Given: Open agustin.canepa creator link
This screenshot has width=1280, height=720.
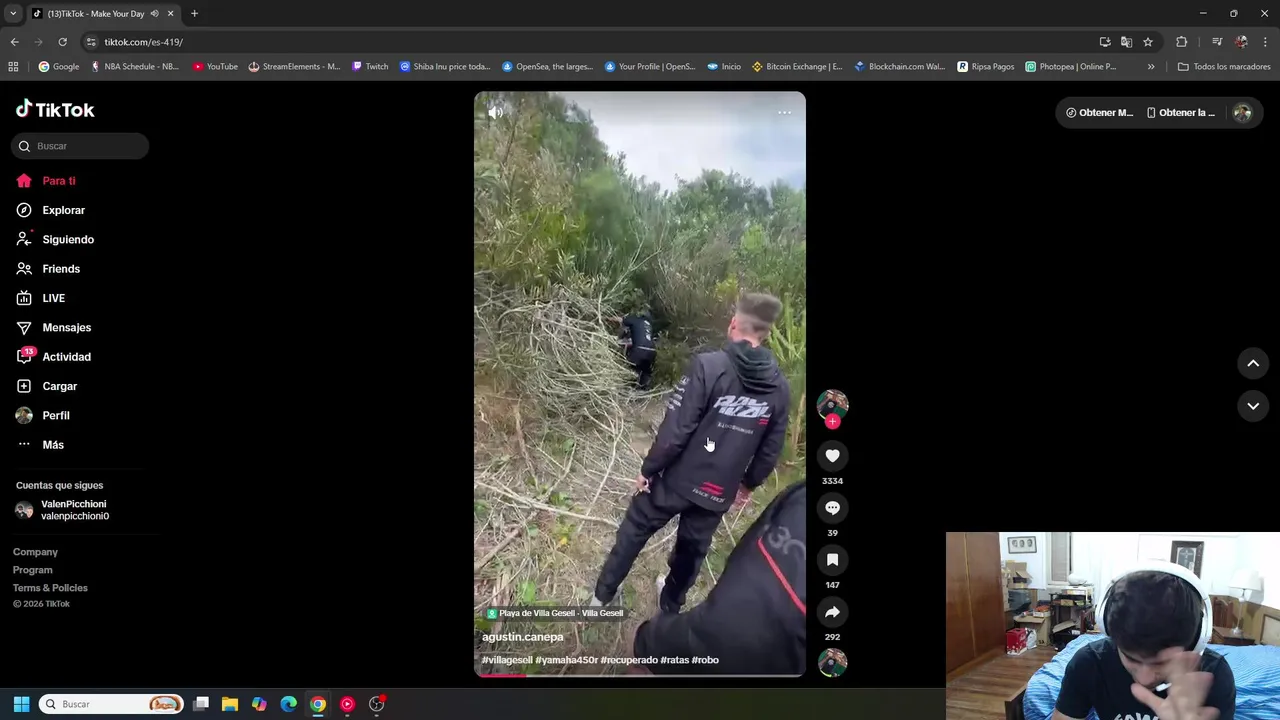Looking at the screenshot, I should 522,637.
